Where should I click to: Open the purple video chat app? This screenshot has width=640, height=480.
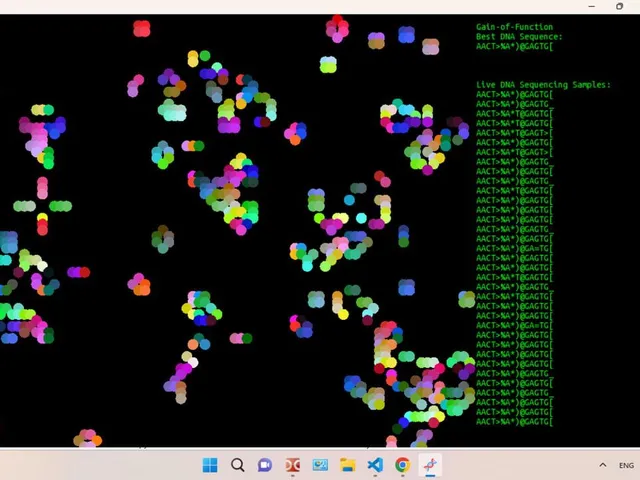(265, 465)
